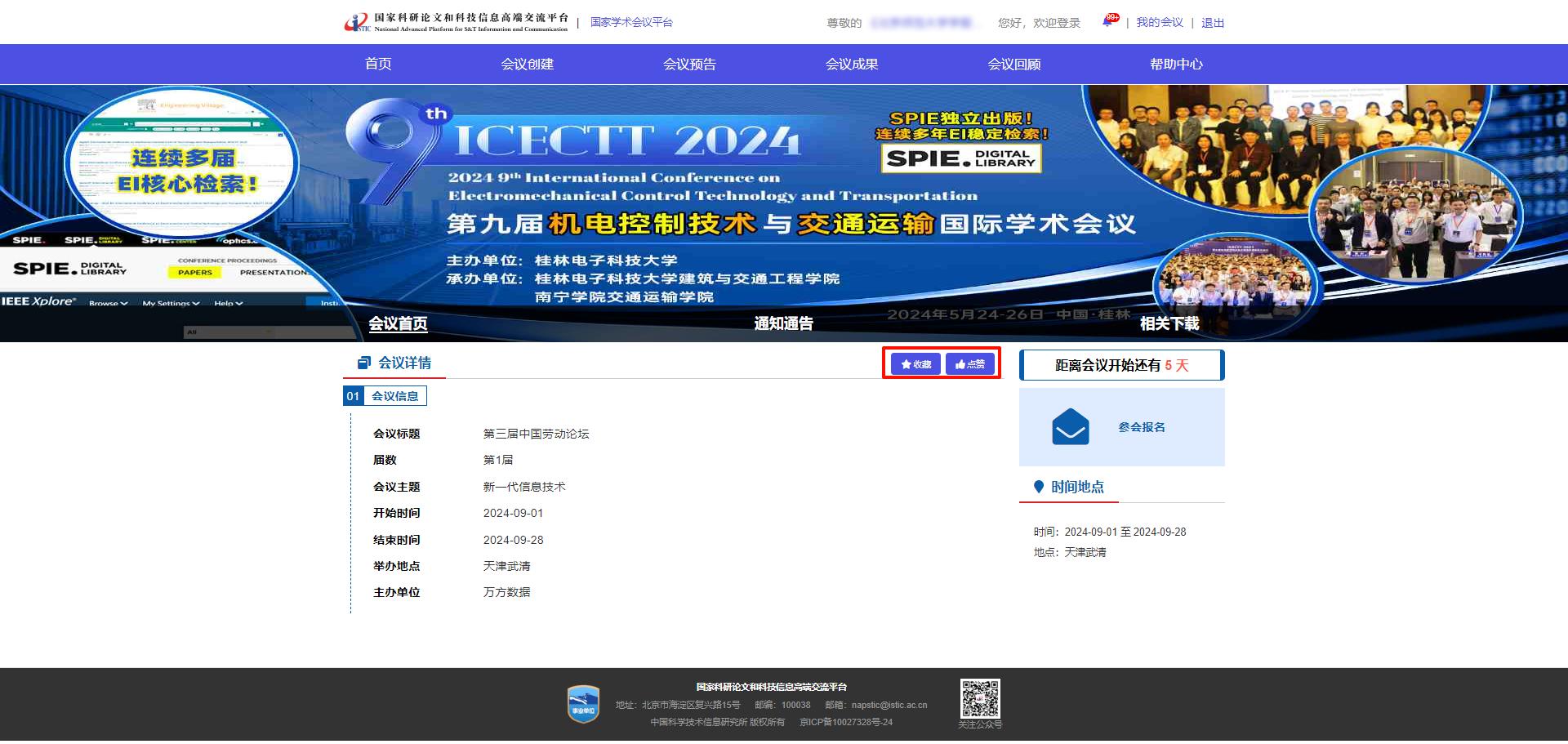Switch to the 相关下载 banner tab

click(1169, 324)
